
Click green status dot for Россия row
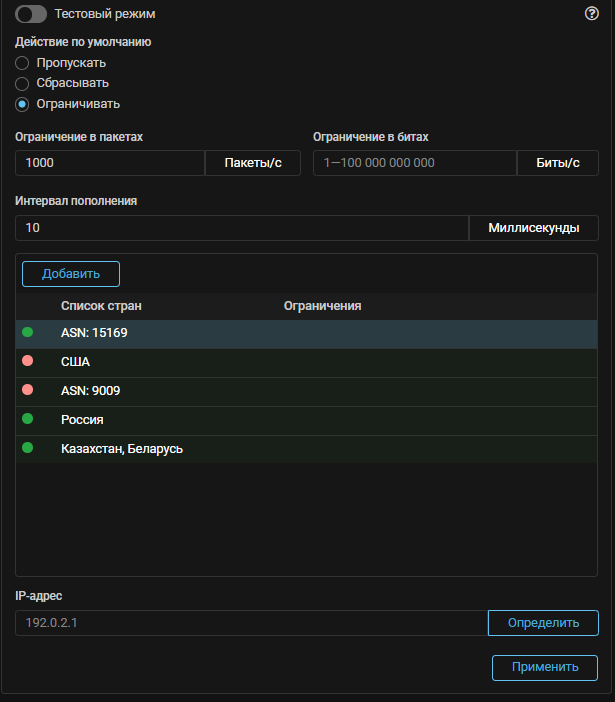(28, 419)
